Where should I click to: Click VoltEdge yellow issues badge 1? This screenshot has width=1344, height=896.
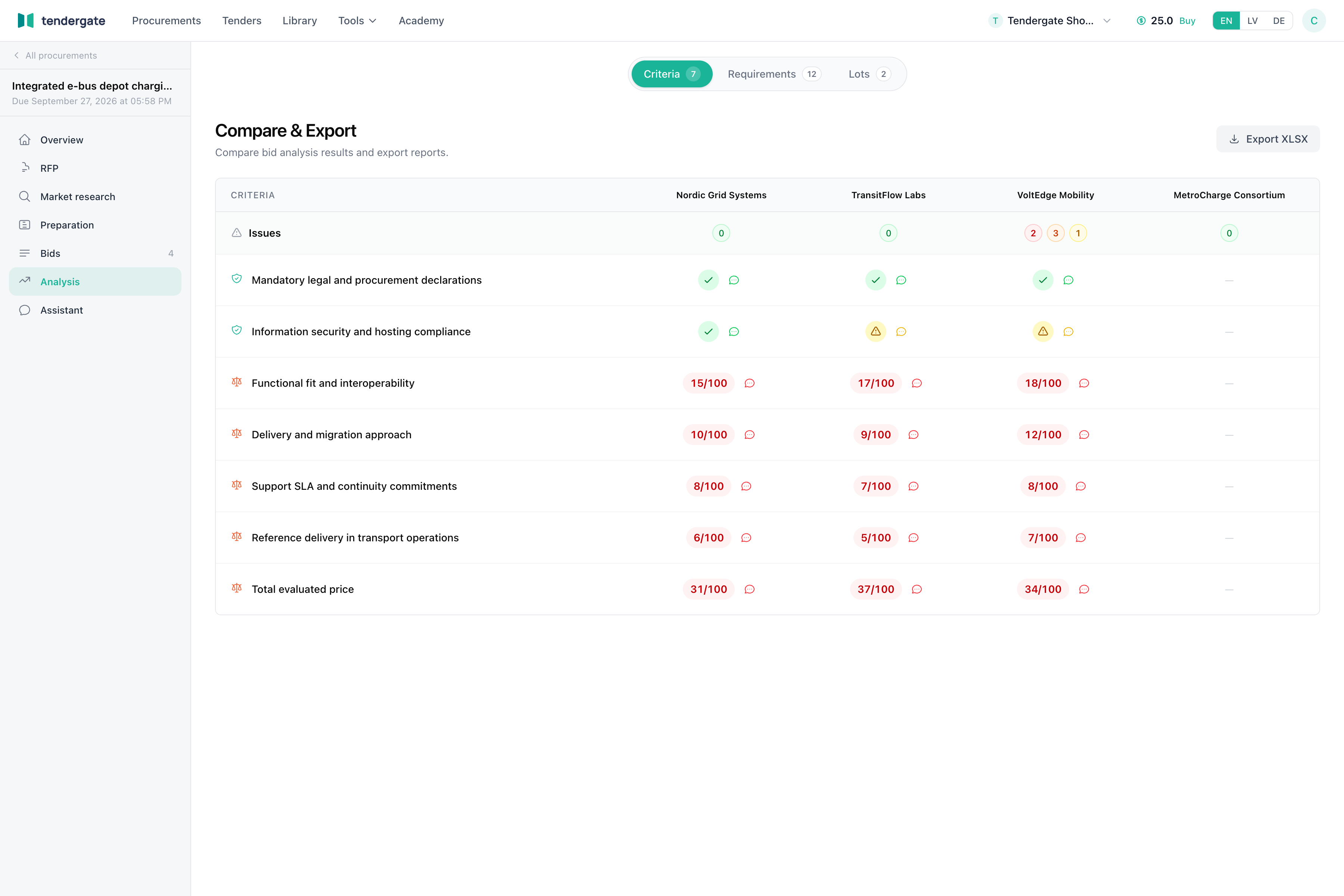[x=1078, y=233]
